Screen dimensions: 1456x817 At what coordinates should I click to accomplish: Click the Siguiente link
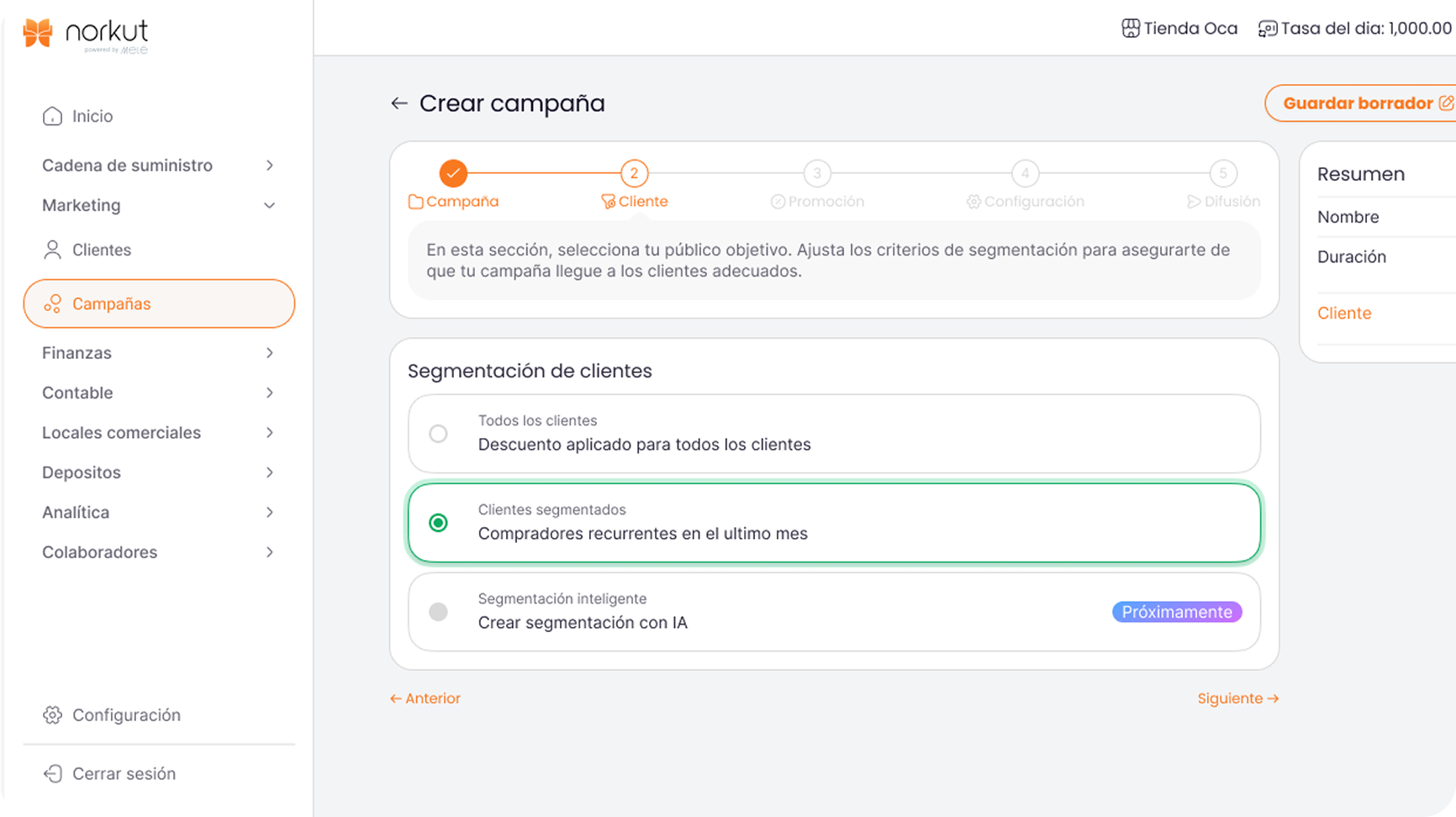pos(1237,698)
